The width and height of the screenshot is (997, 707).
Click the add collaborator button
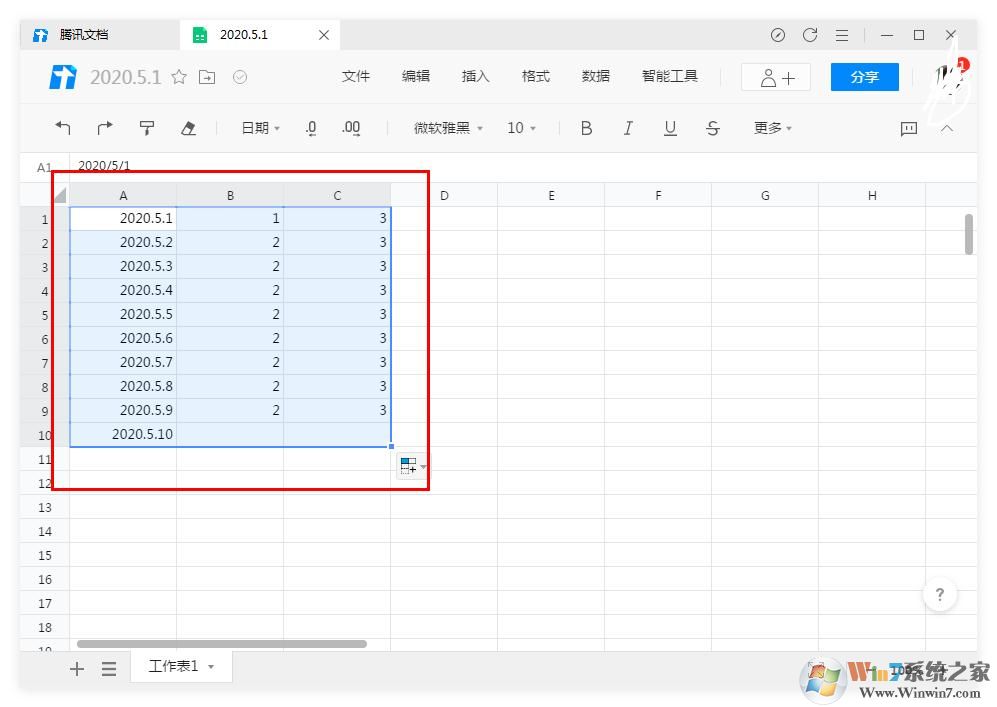click(x=775, y=76)
